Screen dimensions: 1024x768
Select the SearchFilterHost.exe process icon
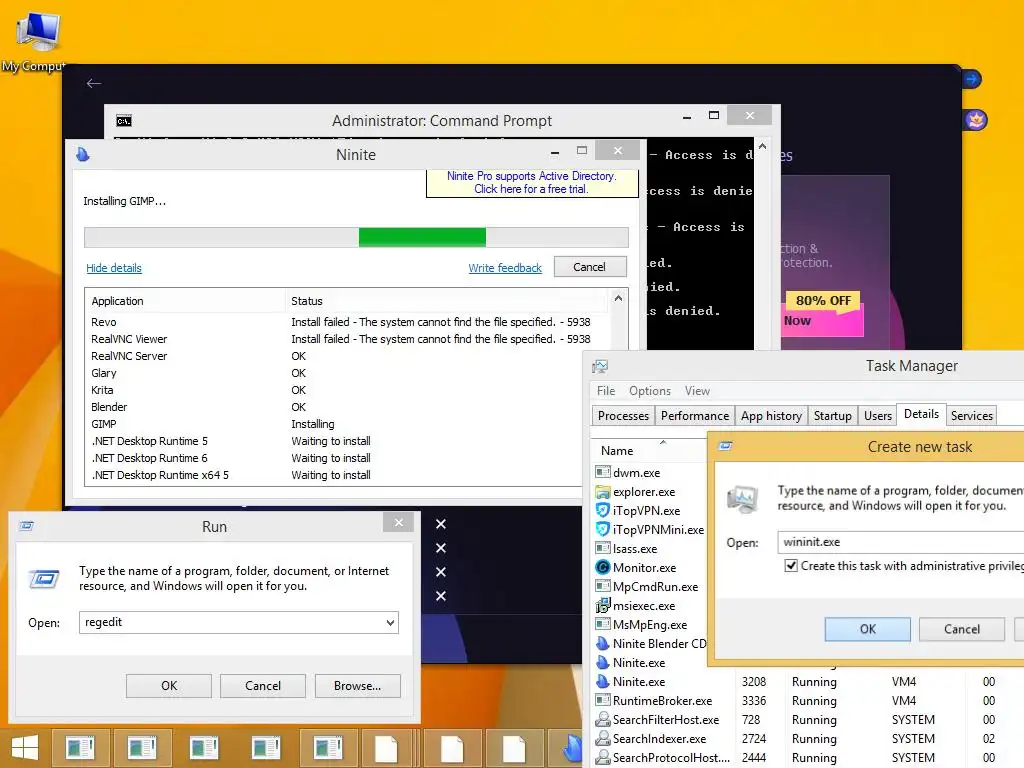click(603, 719)
